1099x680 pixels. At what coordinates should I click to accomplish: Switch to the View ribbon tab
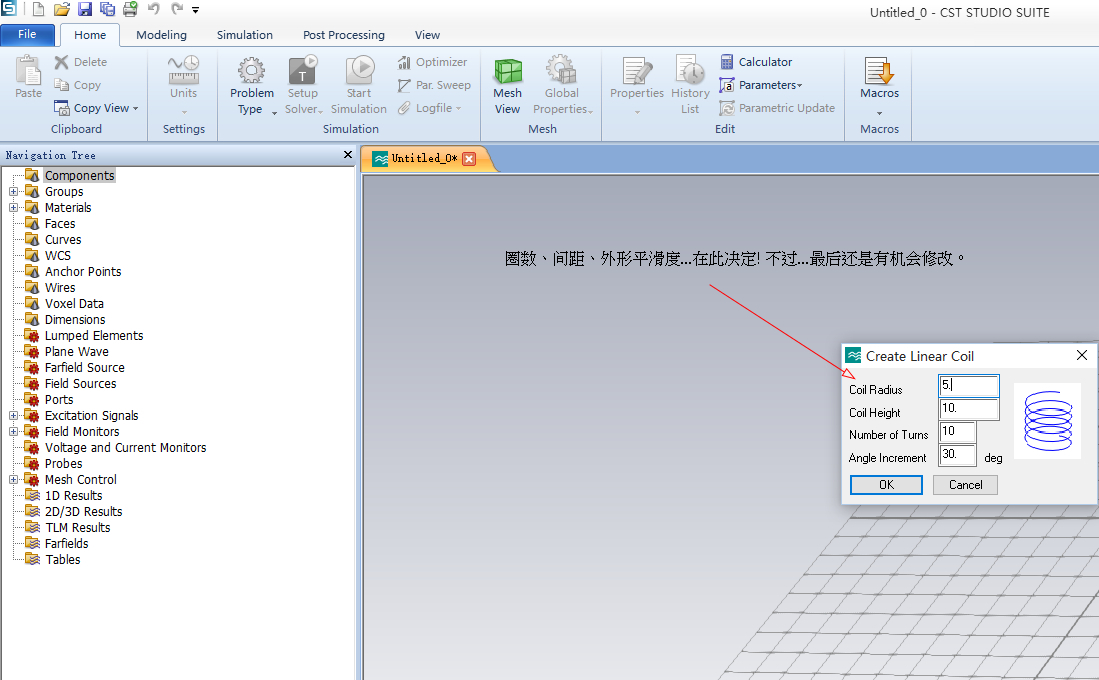tap(427, 35)
